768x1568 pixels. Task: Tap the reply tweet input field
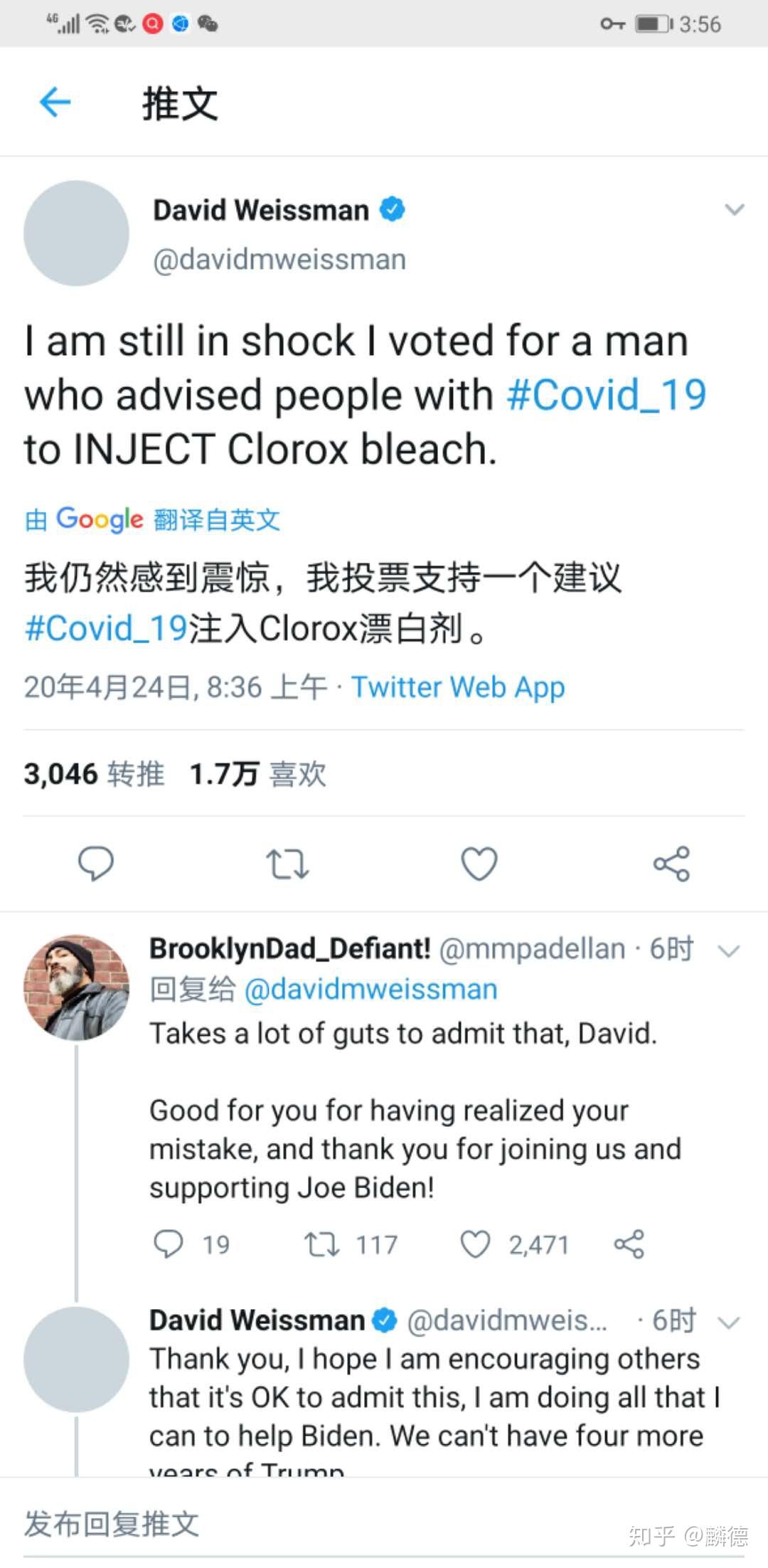point(284,1525)
